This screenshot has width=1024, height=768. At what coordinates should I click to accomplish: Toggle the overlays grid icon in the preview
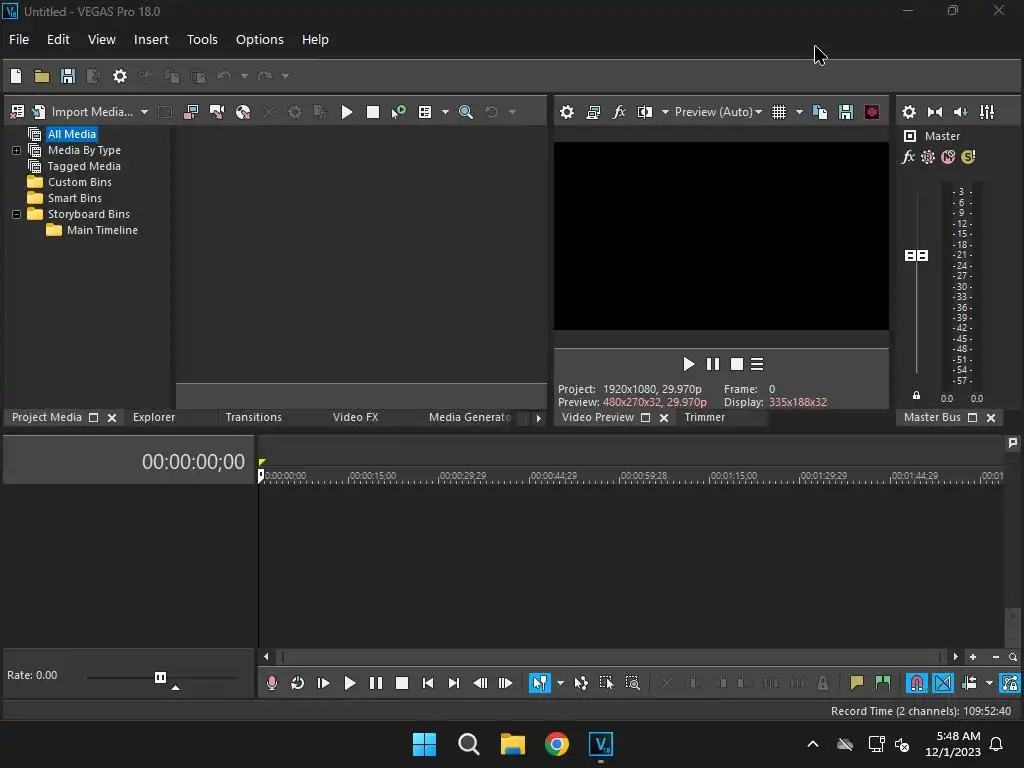tap(778, 112)
